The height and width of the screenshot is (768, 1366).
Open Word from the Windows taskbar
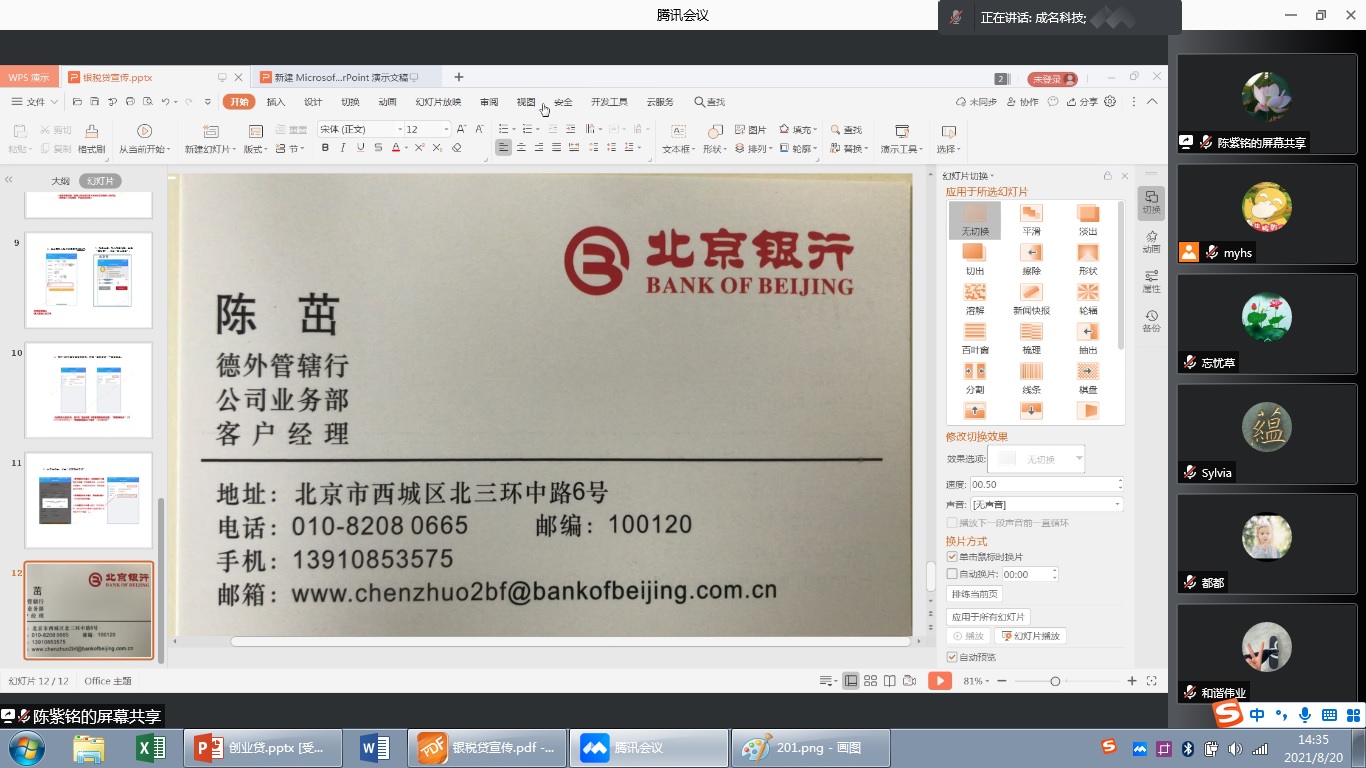tap(375, 748)
